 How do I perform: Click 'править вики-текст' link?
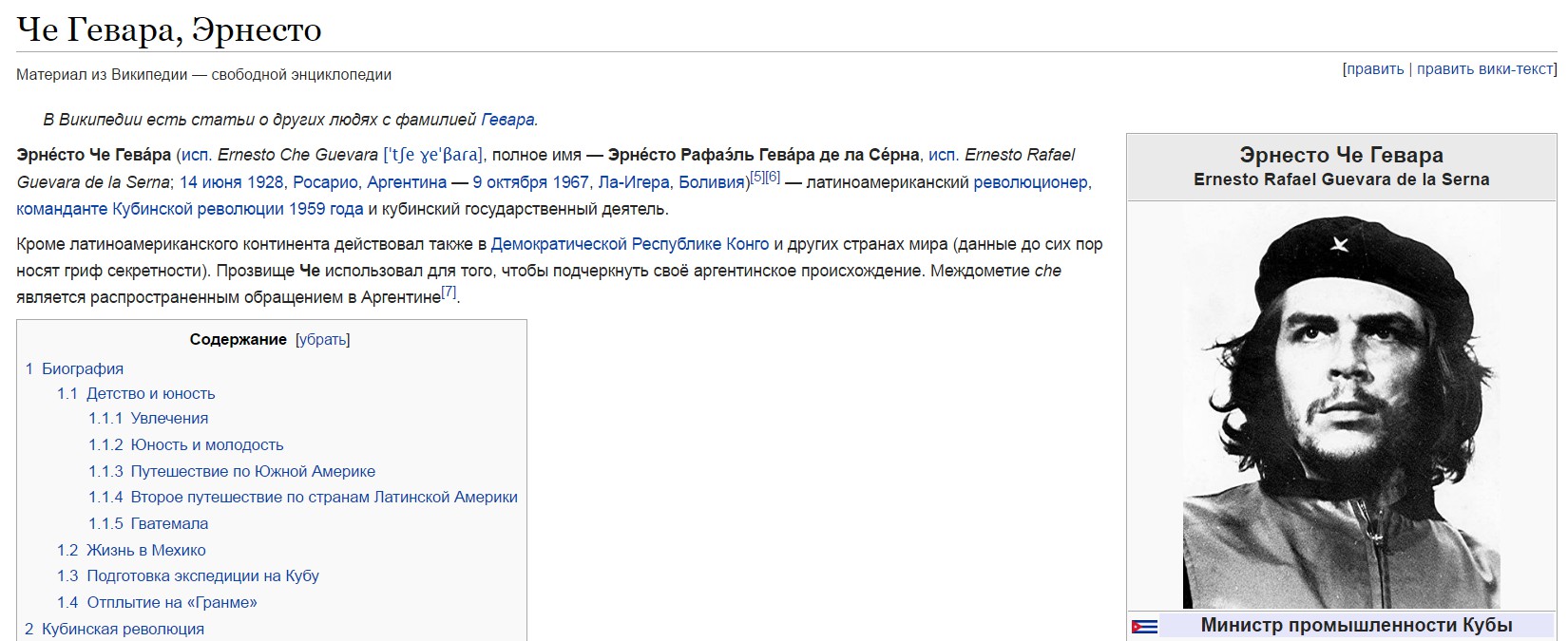[1484, 69]
